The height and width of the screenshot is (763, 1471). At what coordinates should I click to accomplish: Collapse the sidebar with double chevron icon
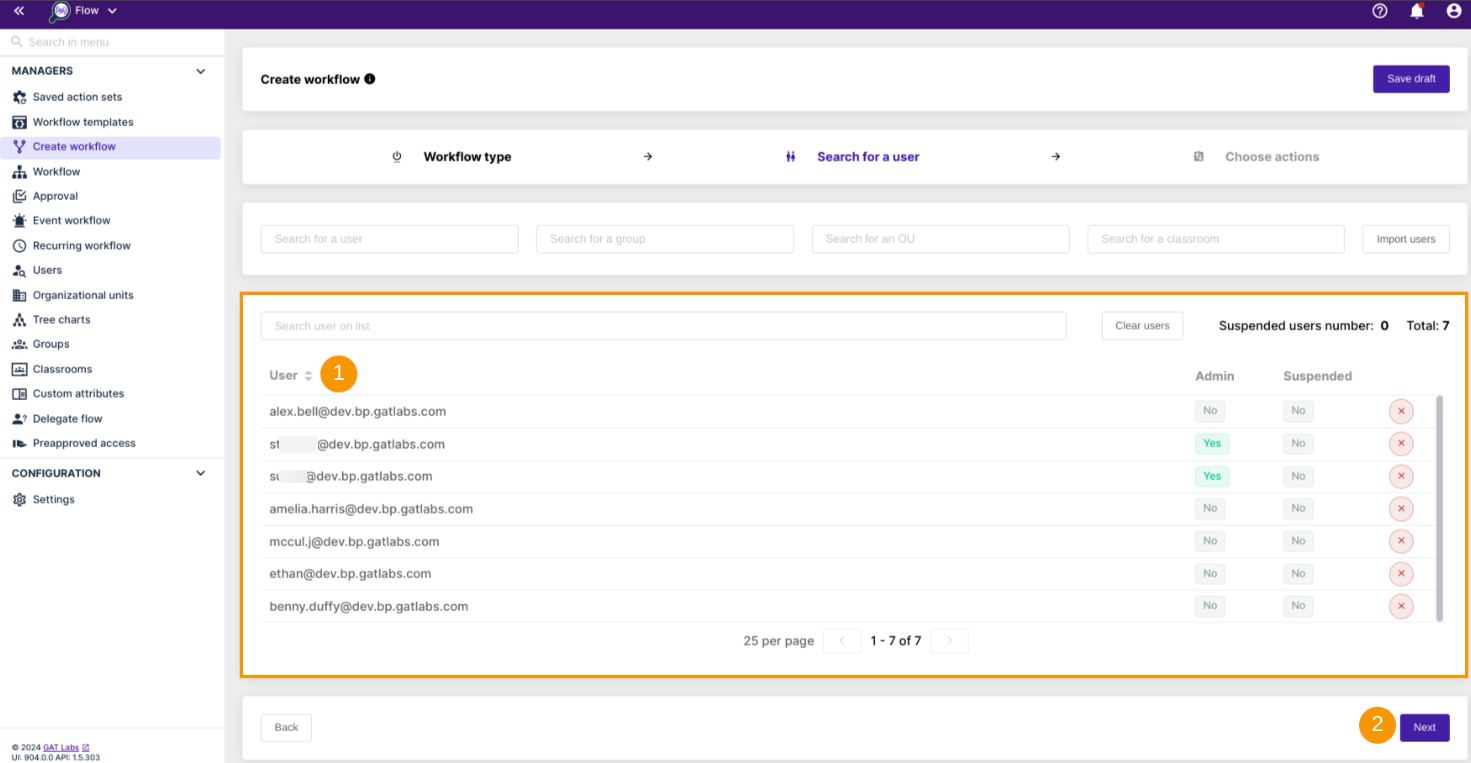(19, 11)
